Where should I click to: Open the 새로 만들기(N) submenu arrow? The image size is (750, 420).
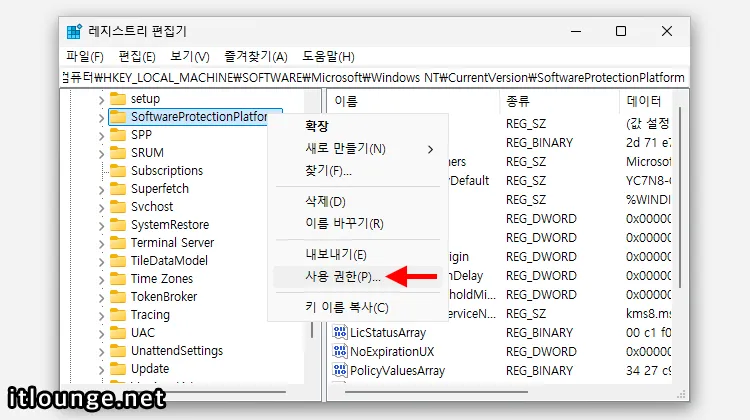coord(430,149)
